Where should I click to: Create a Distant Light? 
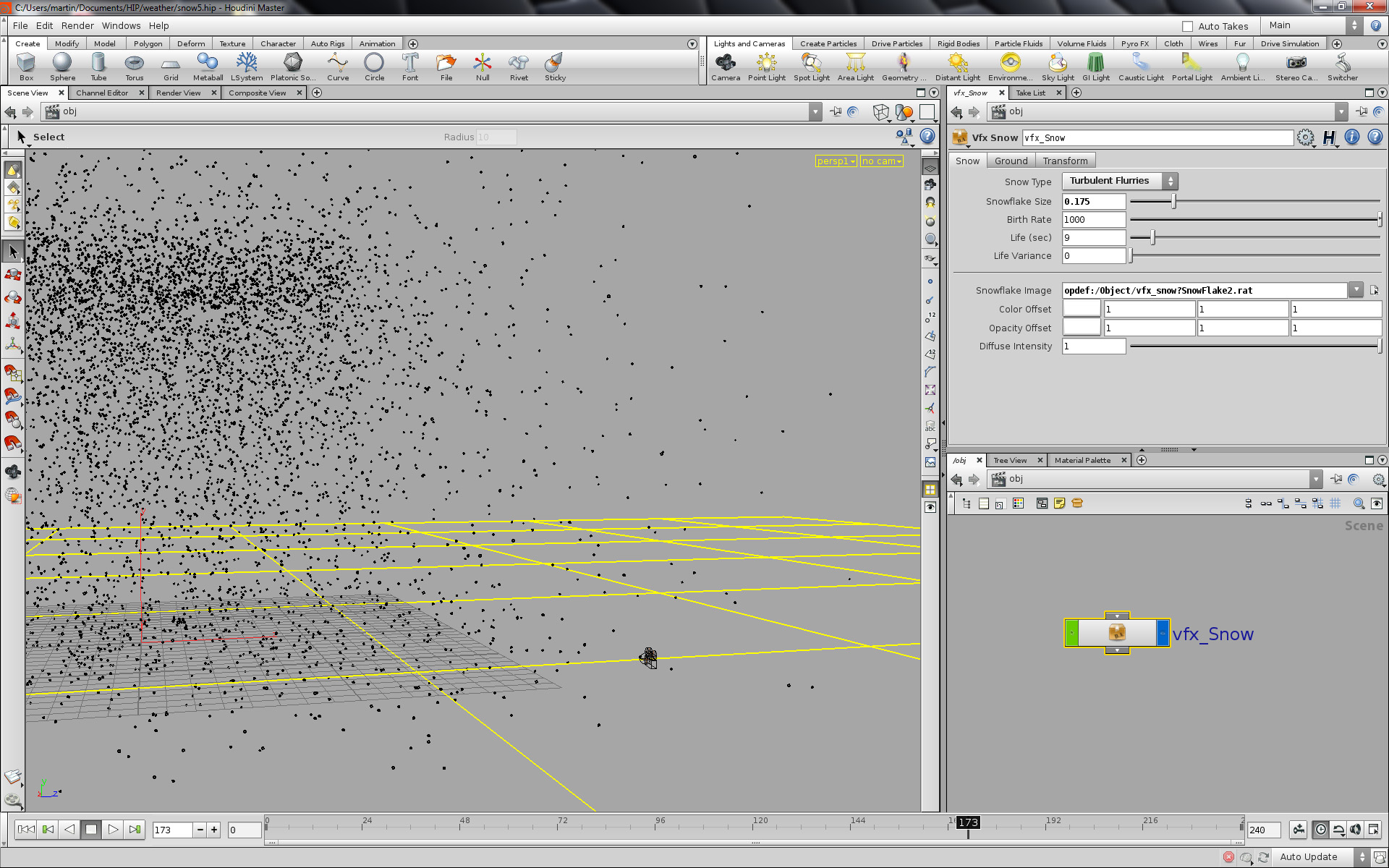pos(958,67)
